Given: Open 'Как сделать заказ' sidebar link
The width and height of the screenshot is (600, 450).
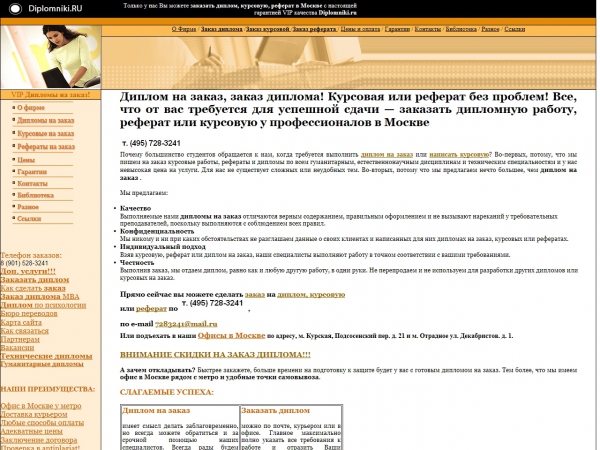Looking at the screenshot, I should [x=33, y=288].
